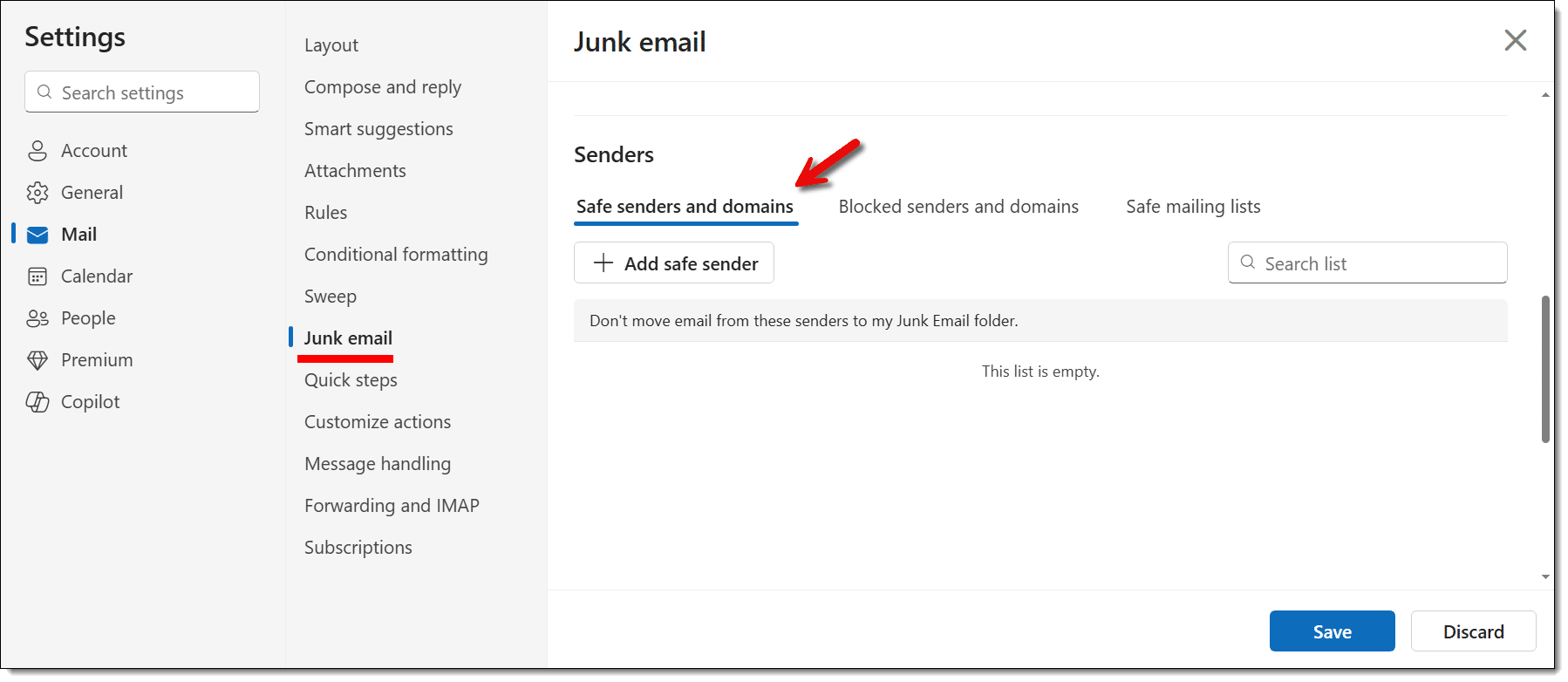This screenshot has width=1568, height=682.
Task: Click the Copilot icon in sidebar
Action: click(x=37, y=402)
